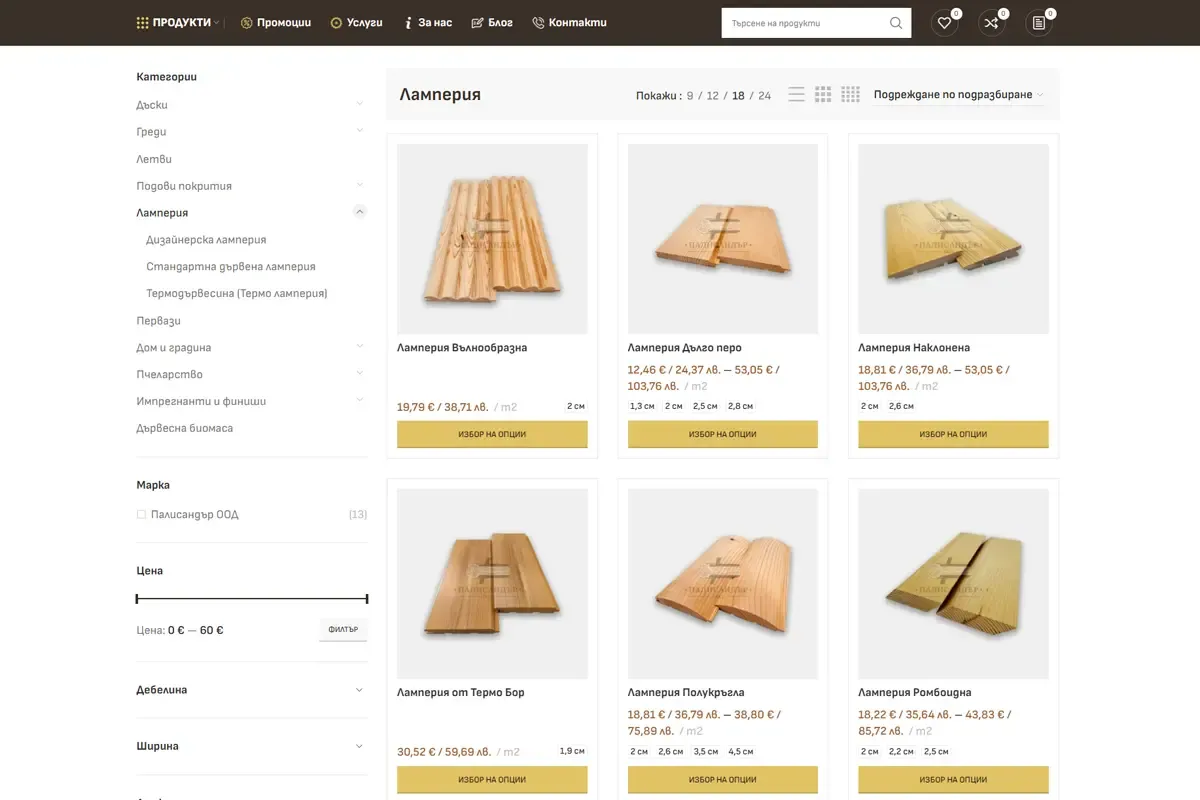Switch to list view layout
This screenshot has height=800, width=1200.
[x=796, y=95]
